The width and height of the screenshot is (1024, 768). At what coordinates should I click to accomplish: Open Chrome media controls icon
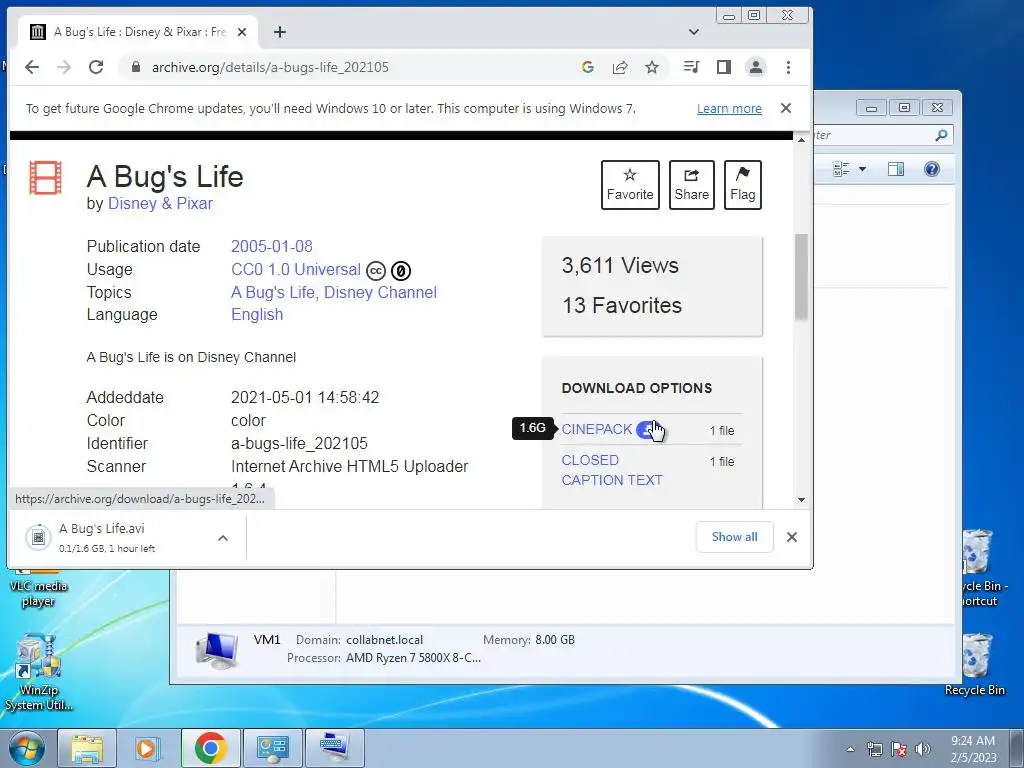coord(691,67)
